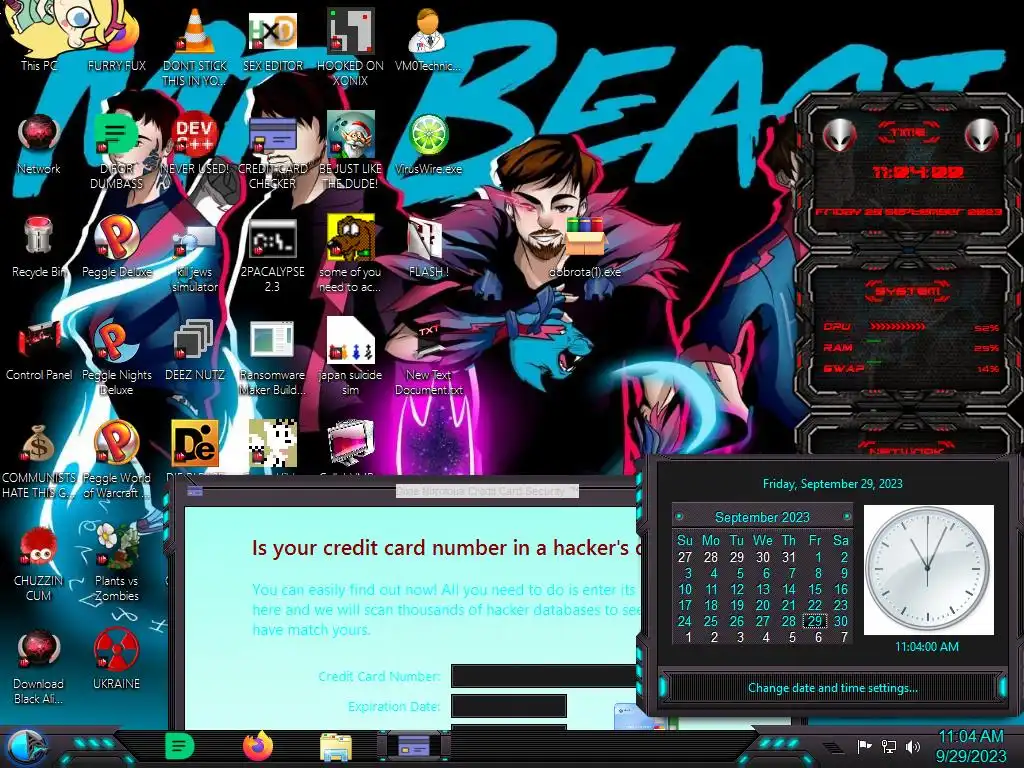Click the Start orb on the taskbar

click(25, 747)
